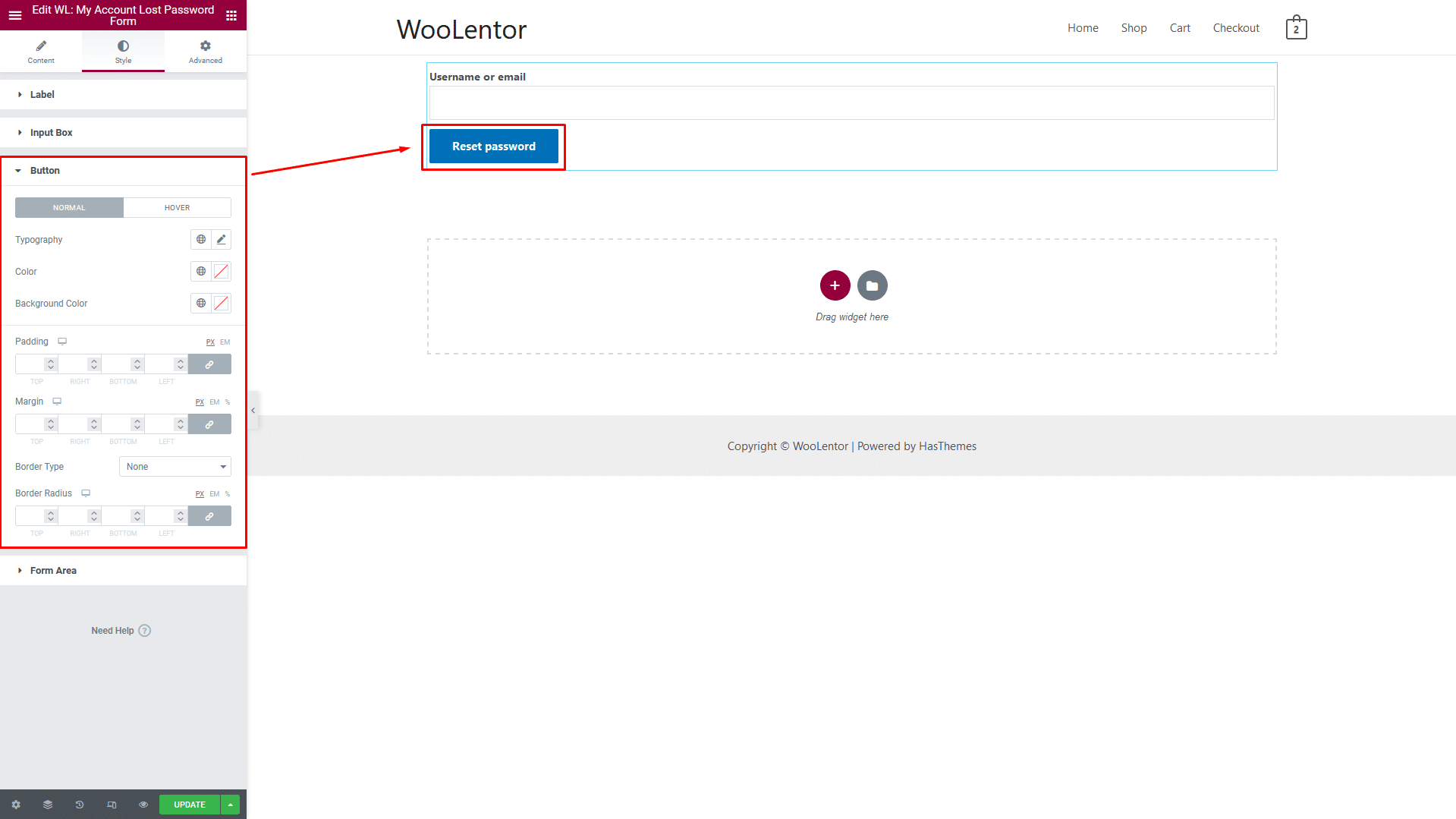
Task: Click the green Update button
Action: (x=190, y=805)
